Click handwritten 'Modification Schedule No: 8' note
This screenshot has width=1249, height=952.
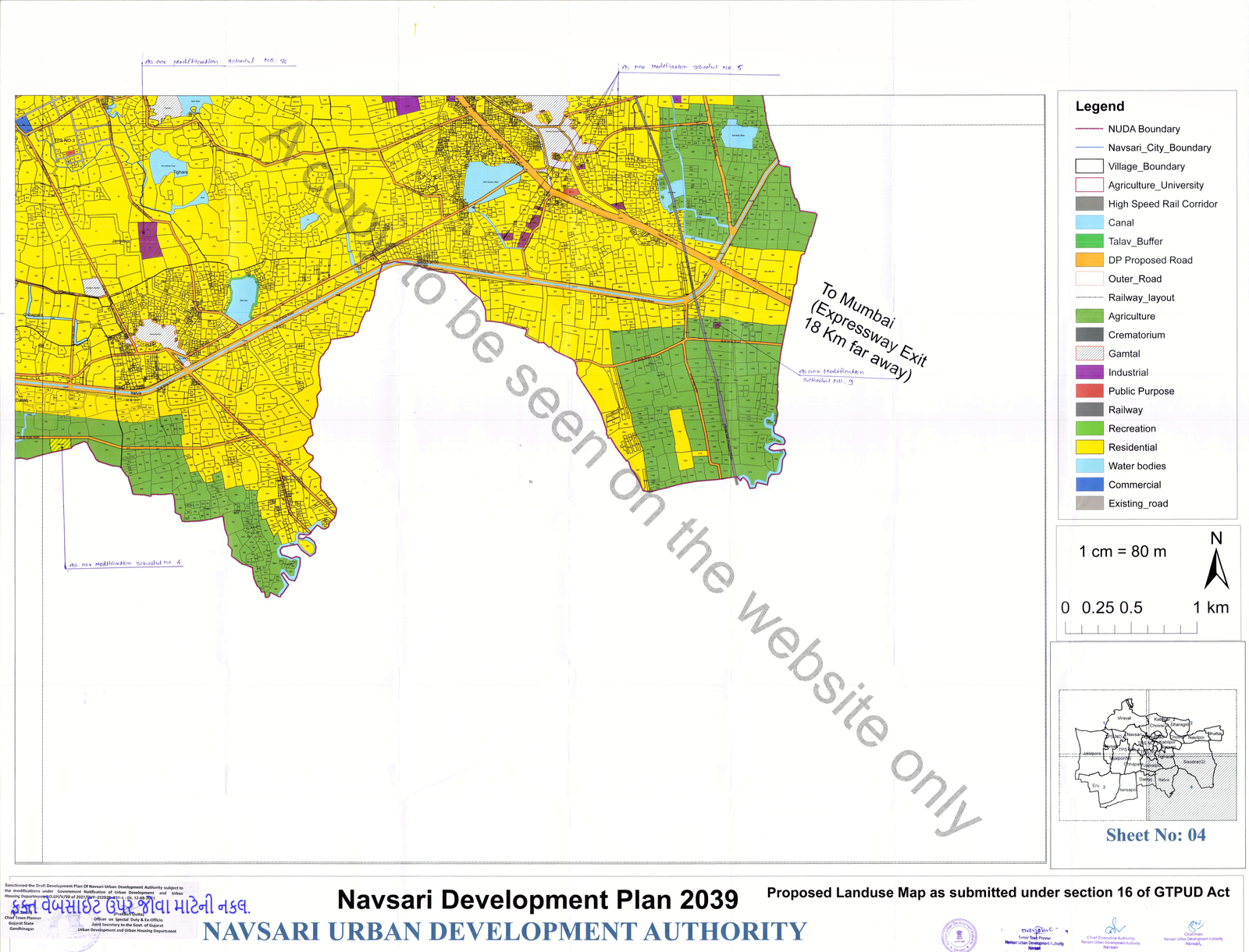tap(216, 61)
